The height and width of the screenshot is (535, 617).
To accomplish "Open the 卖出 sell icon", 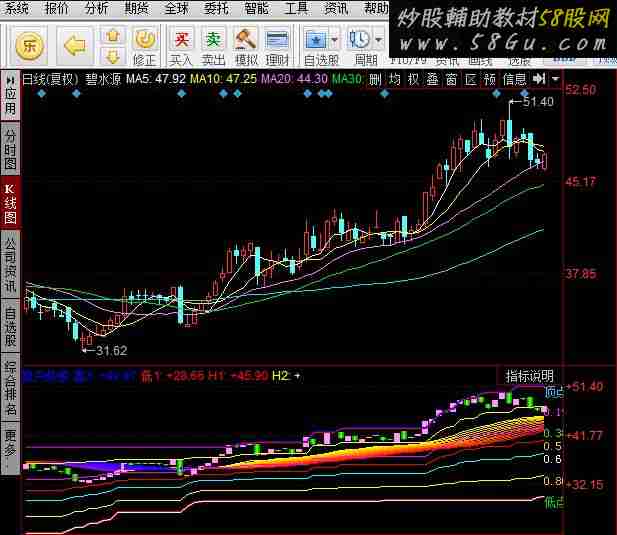I will [213, 46].
